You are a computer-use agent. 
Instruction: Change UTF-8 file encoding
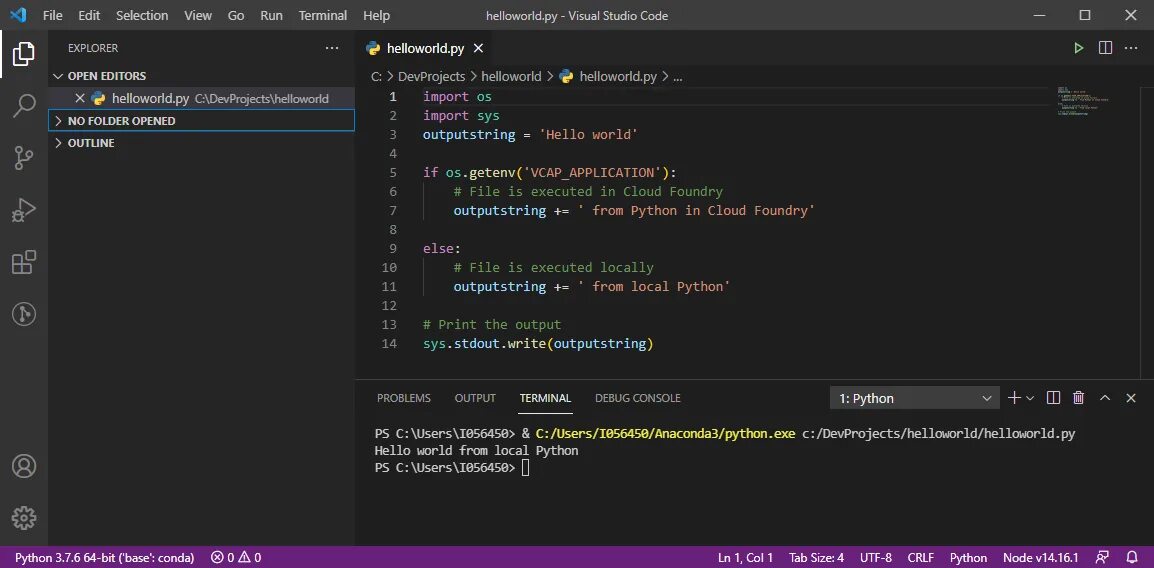[x=875, y=558]
